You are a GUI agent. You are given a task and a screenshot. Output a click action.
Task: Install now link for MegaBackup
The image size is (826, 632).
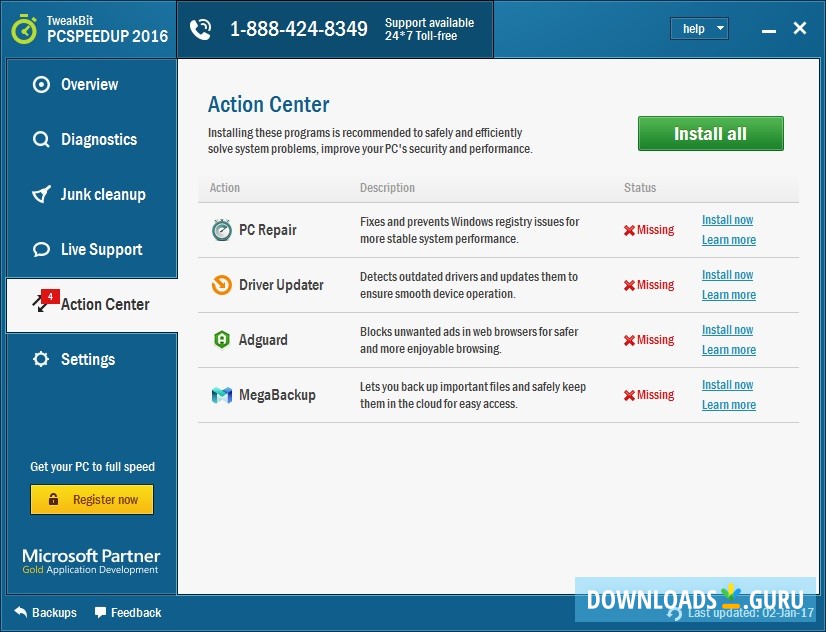pos(727,384)
